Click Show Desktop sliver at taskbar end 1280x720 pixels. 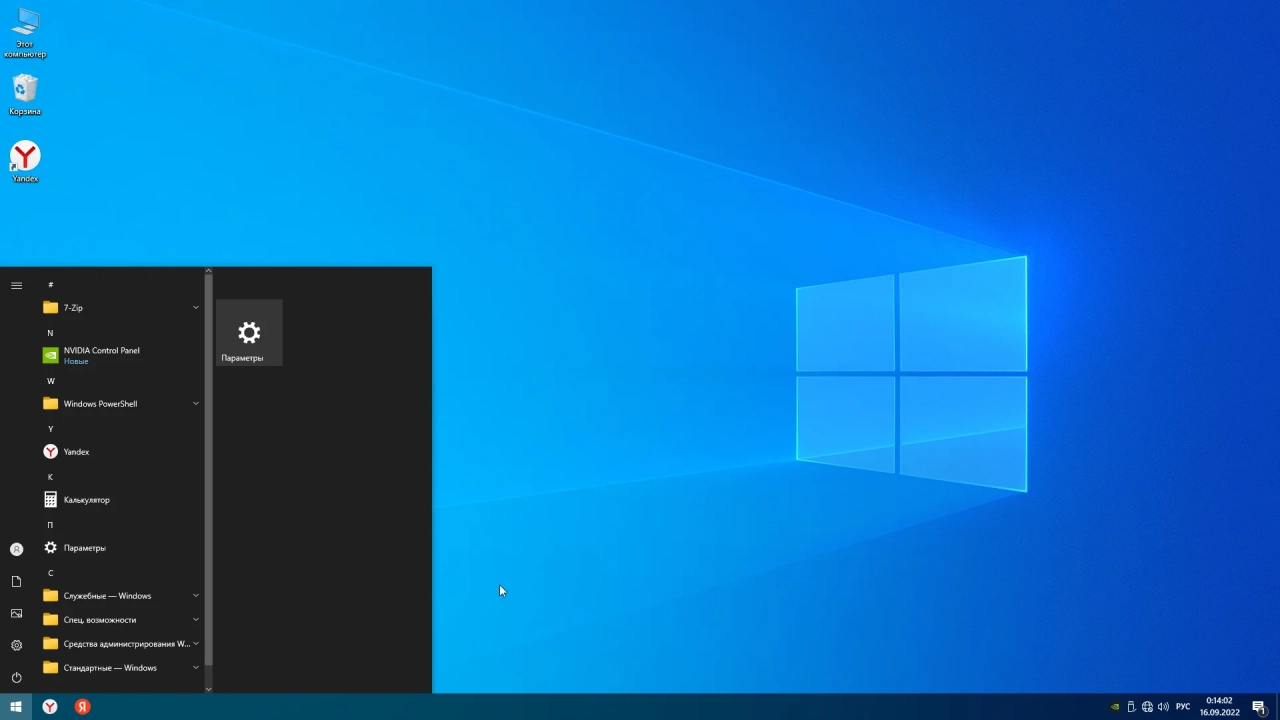coord(1278,707)
